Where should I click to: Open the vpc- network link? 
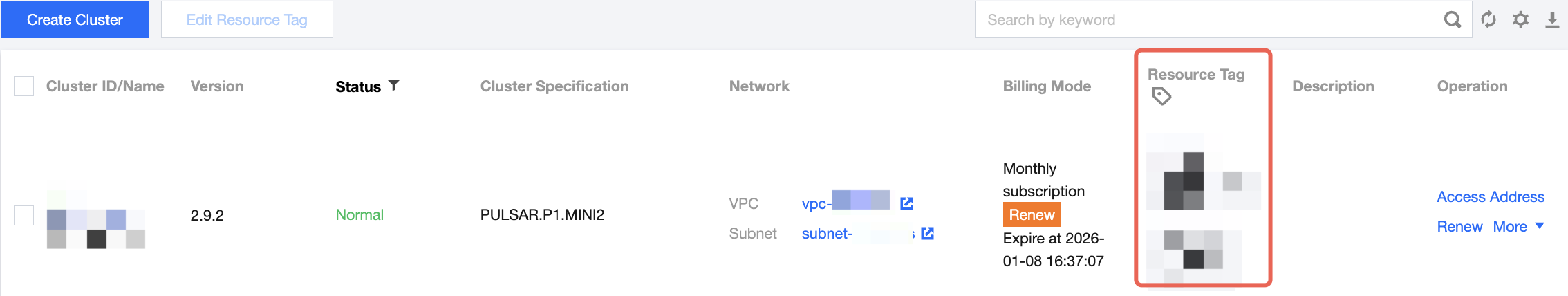tap(845, 203)
